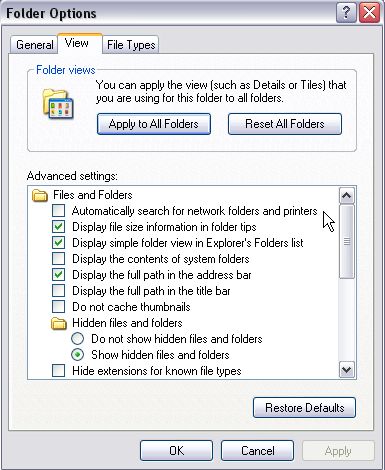The width and height of the screenshot is (385, 470).
Task: Click scroll up arrow in Advanced settings
Action: [347, 196]
